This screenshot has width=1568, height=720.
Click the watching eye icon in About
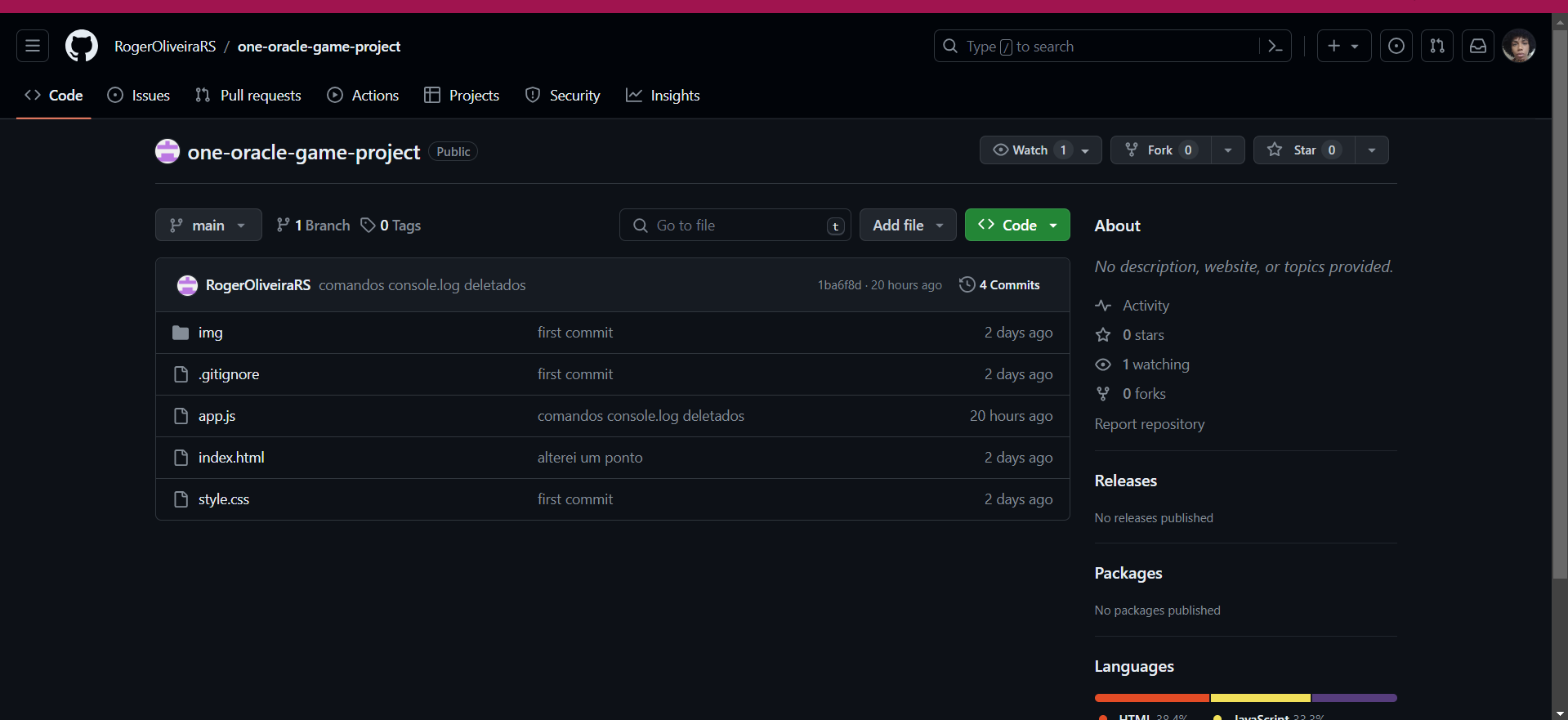coord(1103,364)
